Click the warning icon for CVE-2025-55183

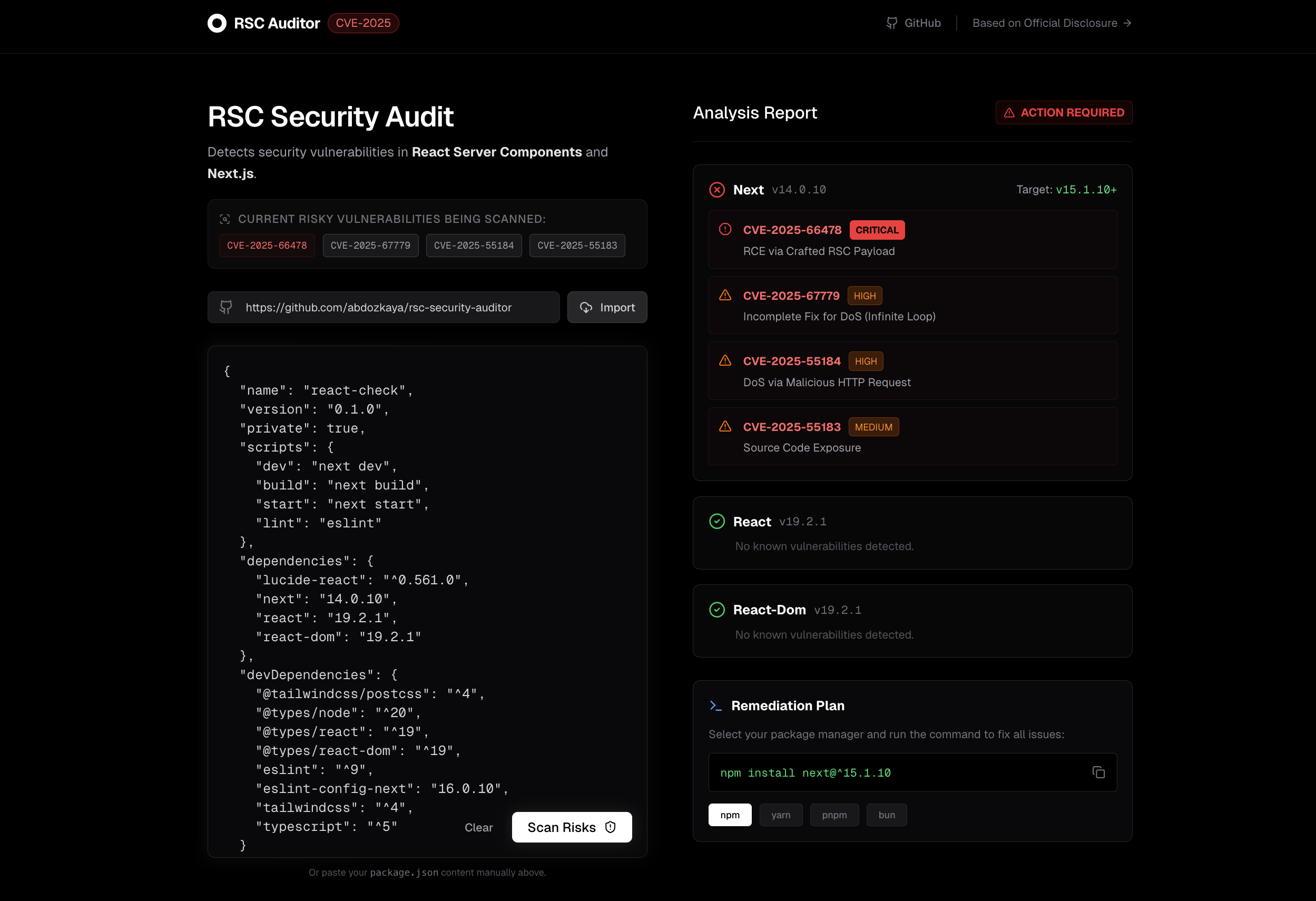(725, 426)
